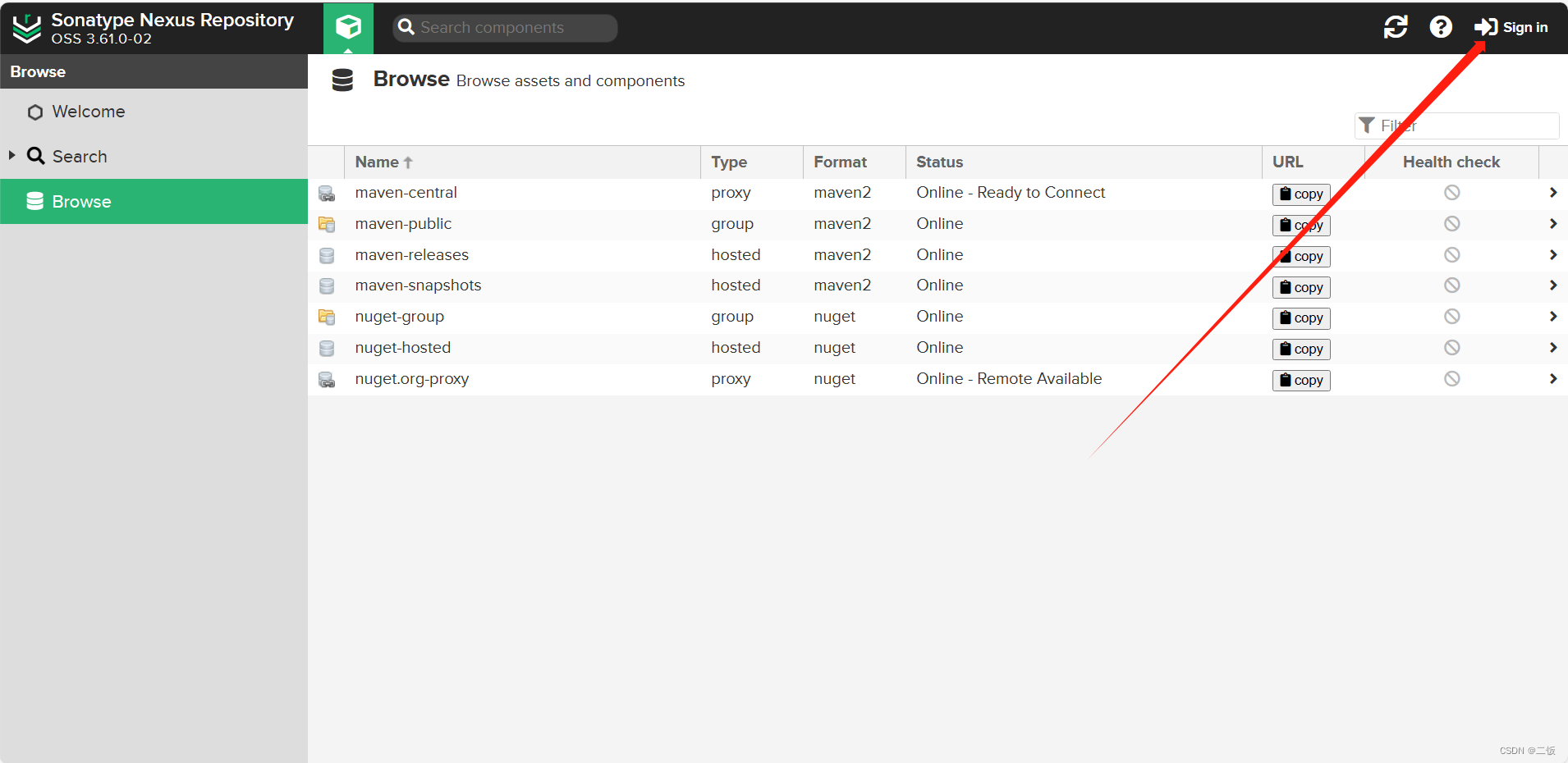Click health check icon for nuget-group
This screenshot has width=1568, height=763.
[1452, 316]
